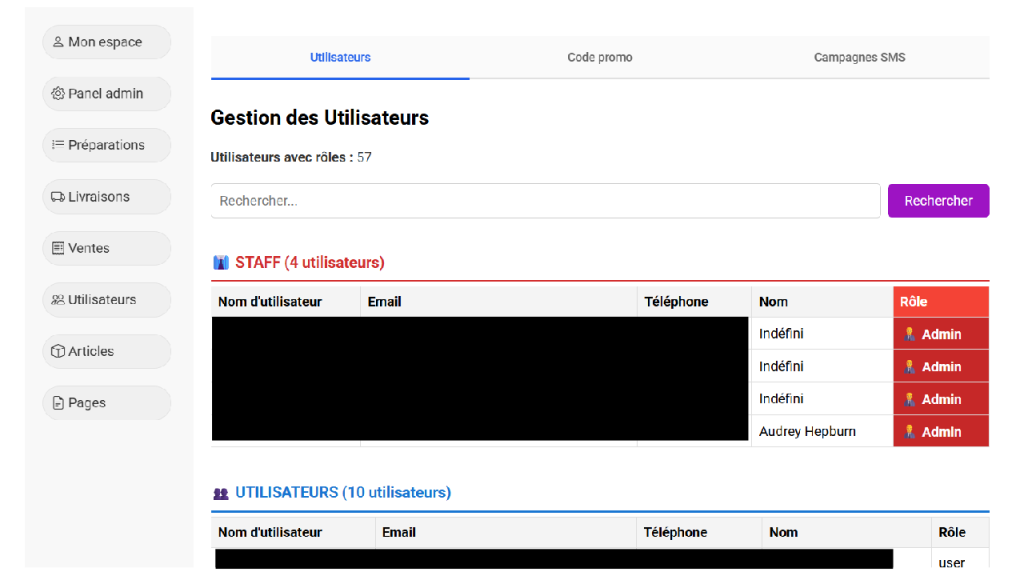Click the person icon beside Mon espace
This screenshot has width=1024, height=576.
58,43
